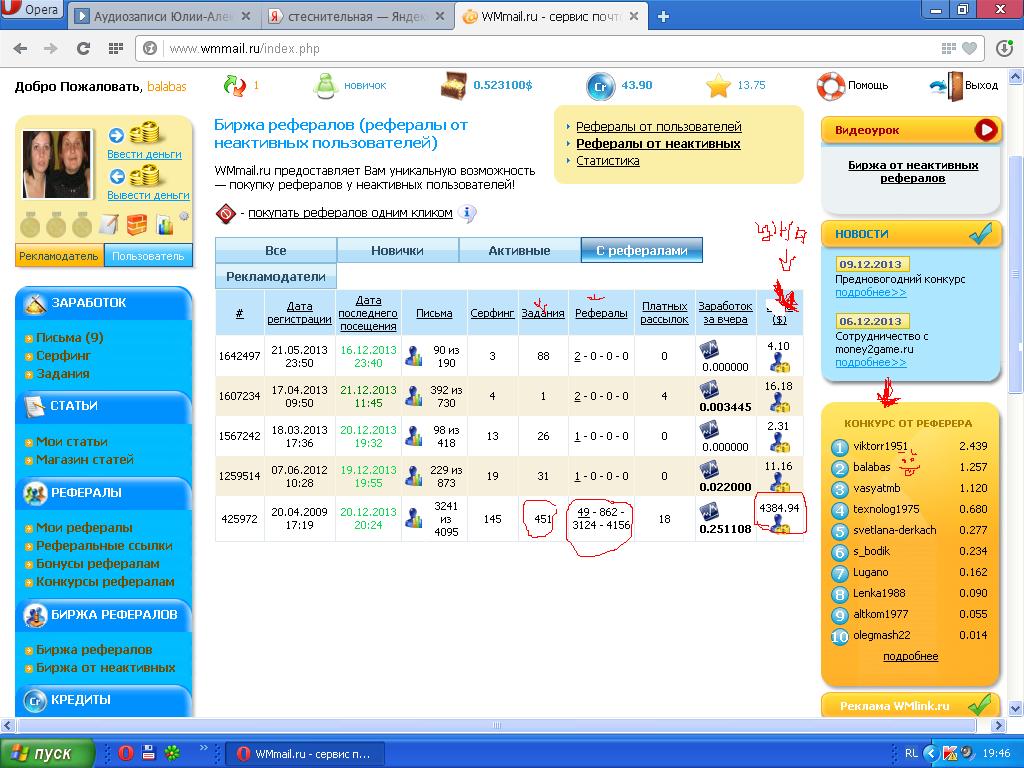This screenshot has width=1024, height=768.
Task: Open earnings graph icon for user 1607234
Action: (709, 391)
